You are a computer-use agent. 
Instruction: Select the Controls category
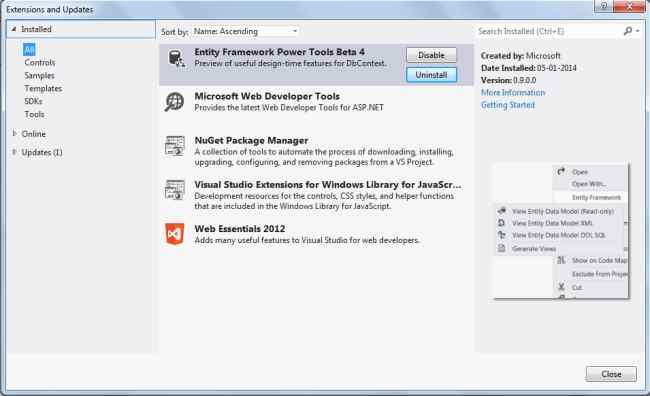[x=40, y=63]
